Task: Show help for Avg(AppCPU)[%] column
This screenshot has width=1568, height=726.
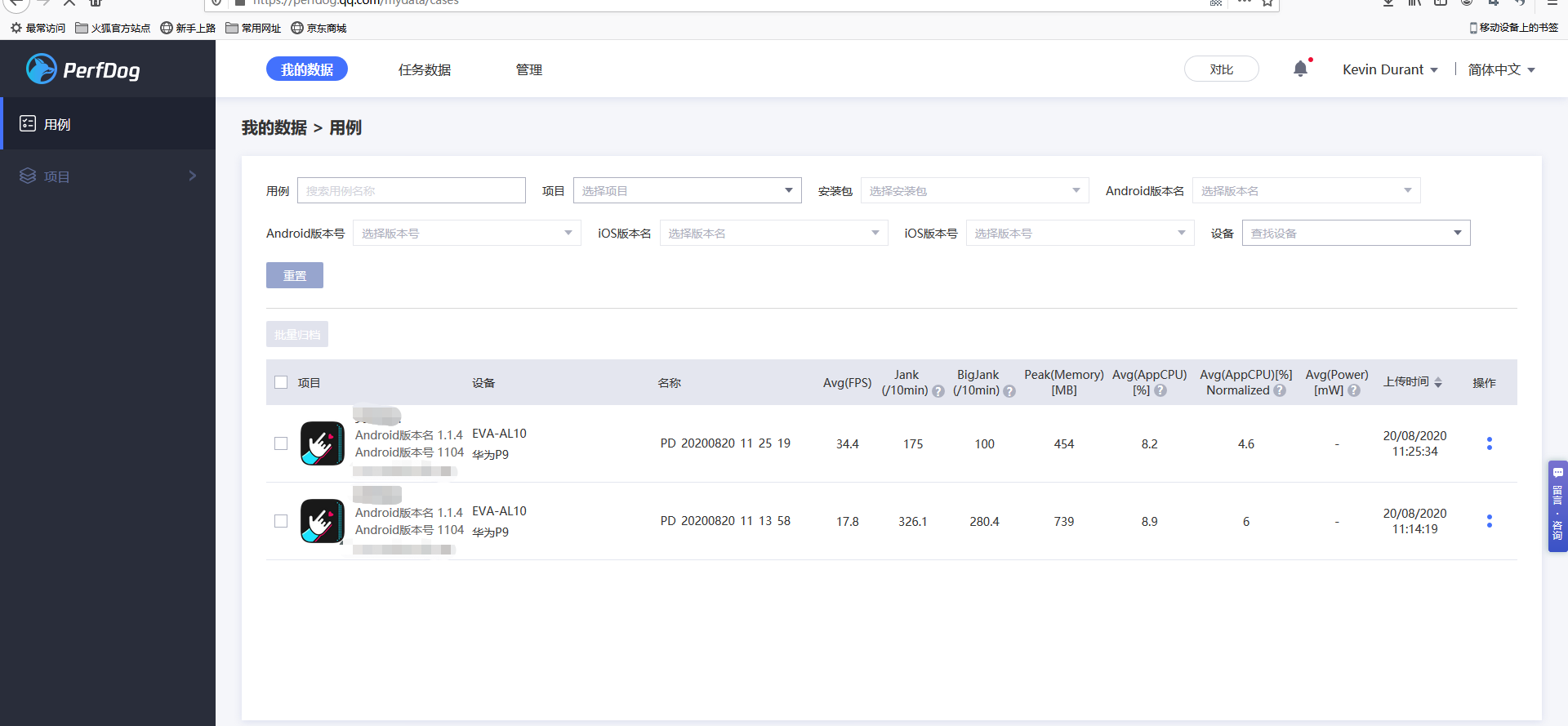Action: tap(1160, 391)
